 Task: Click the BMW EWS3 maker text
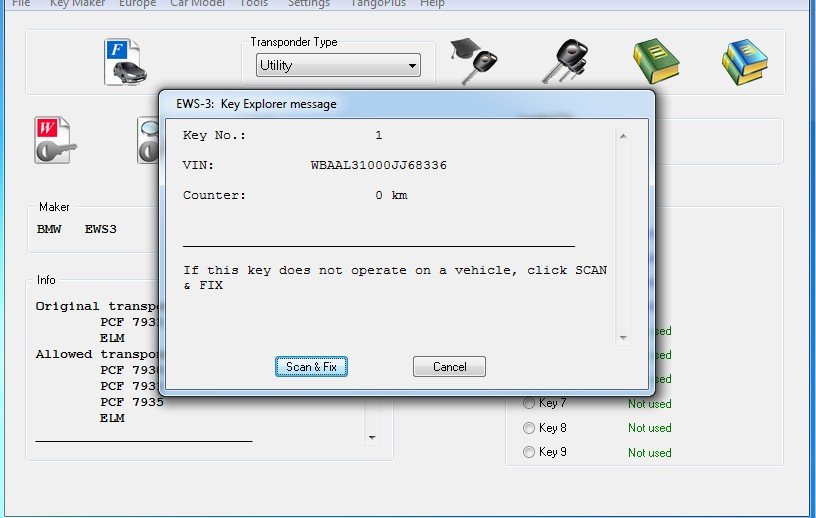click(x=76, y=229)
